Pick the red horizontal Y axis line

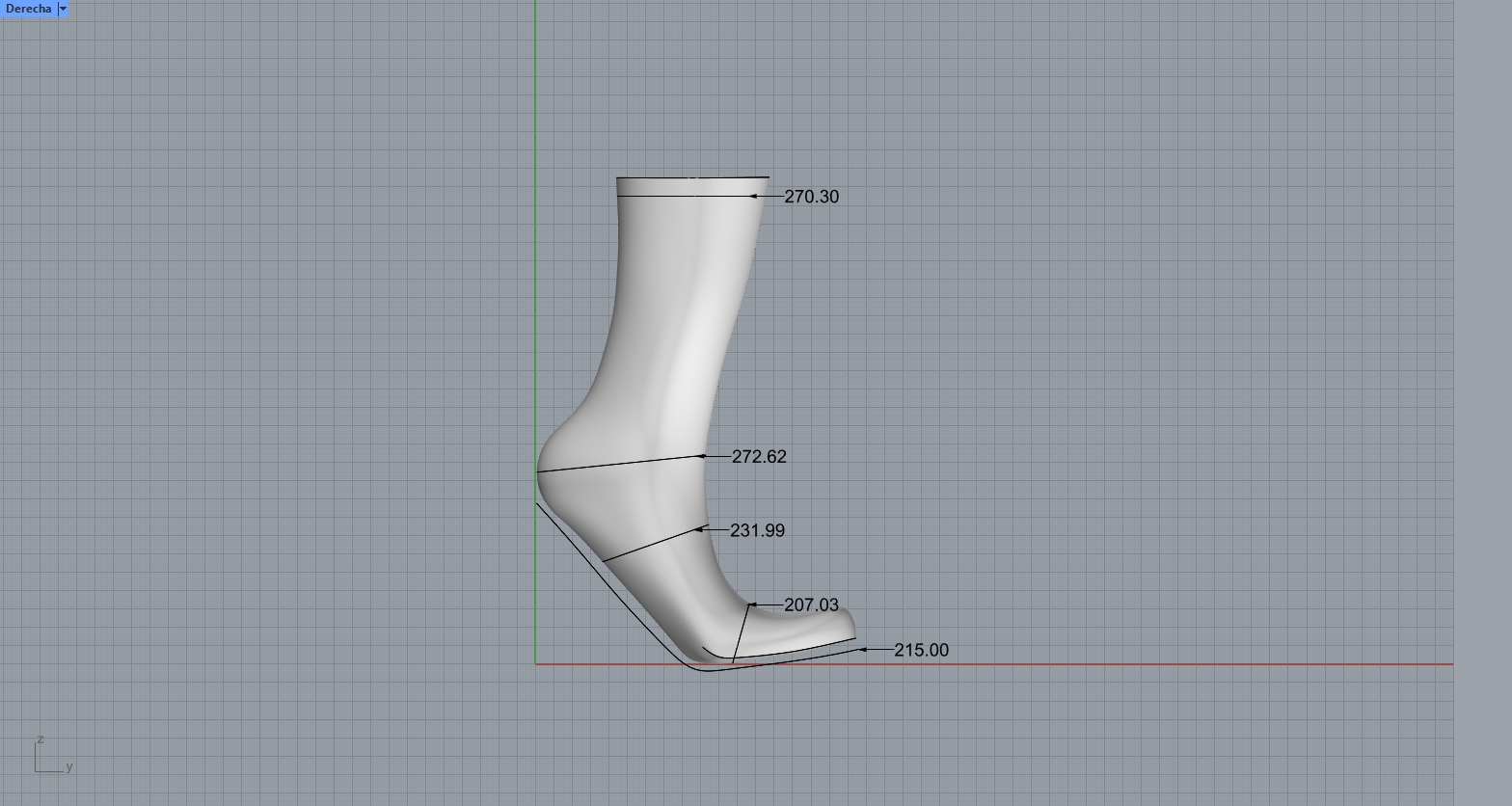[x=1157, y=664]
